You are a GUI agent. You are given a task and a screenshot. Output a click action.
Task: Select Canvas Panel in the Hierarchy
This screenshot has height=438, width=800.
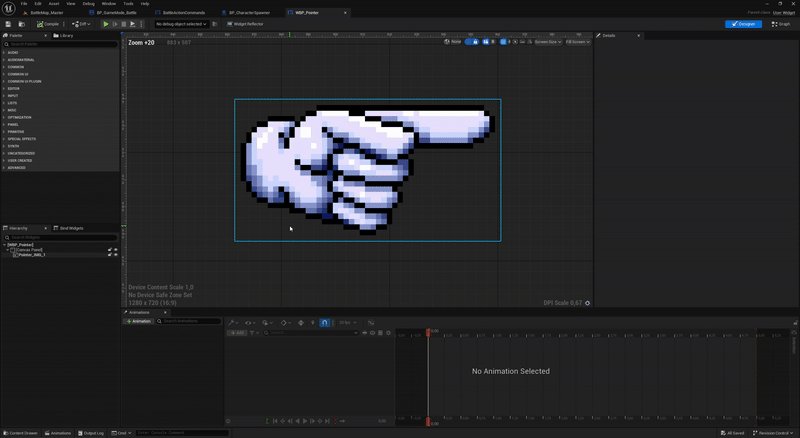(29, 250)
